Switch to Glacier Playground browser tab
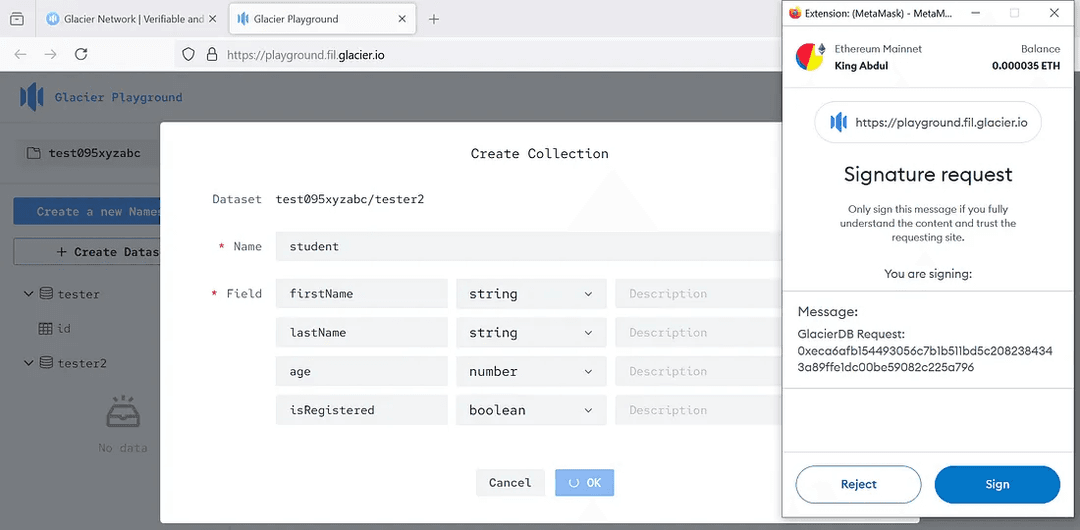Viewport: 1080px width, 530px height. coord(322,19)
